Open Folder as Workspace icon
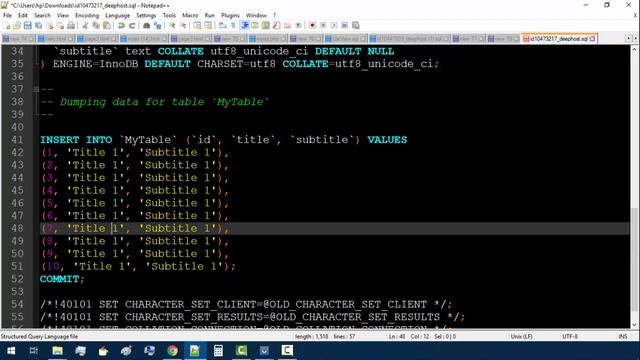 pos(287,25)
